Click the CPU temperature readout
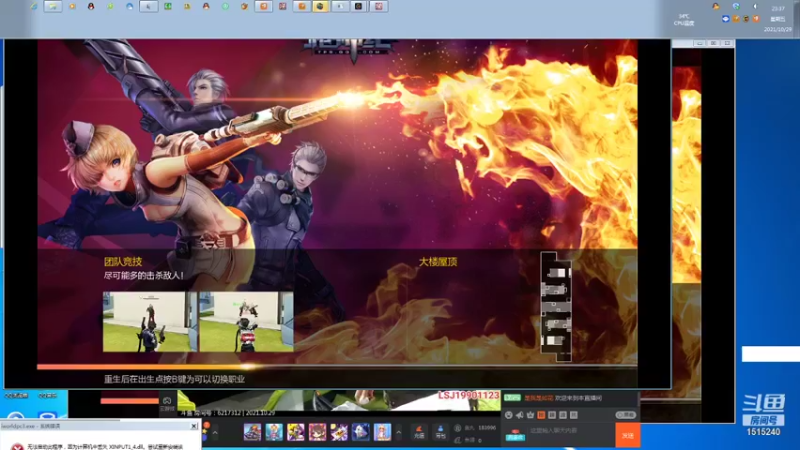 (684, 20)
